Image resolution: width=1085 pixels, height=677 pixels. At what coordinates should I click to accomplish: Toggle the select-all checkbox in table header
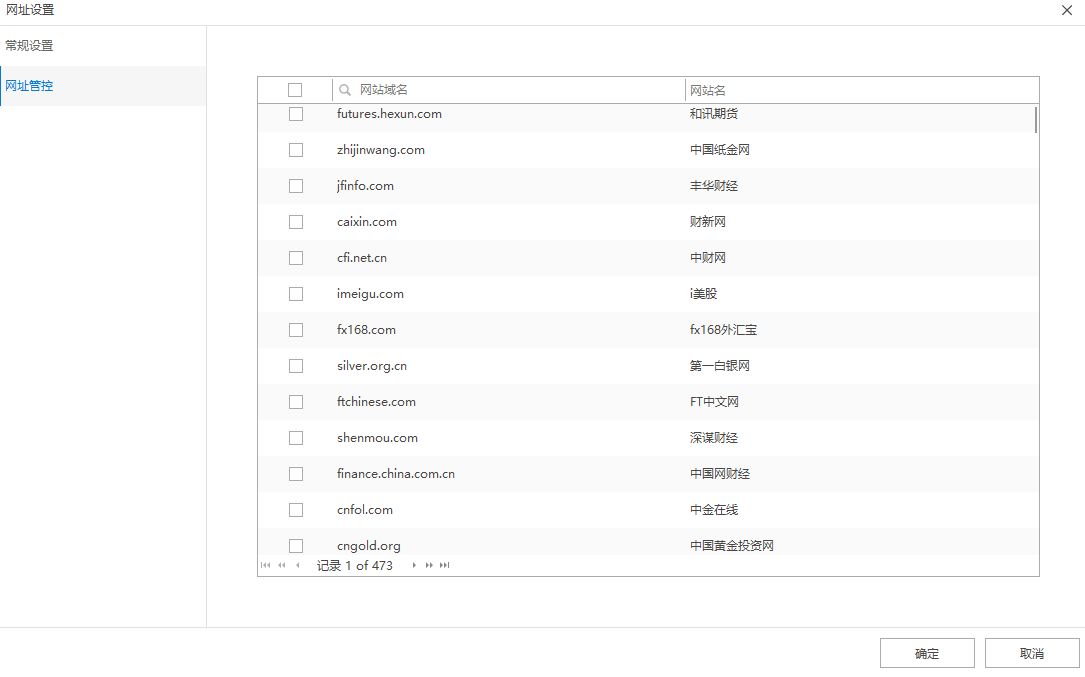tap(295, 90)
